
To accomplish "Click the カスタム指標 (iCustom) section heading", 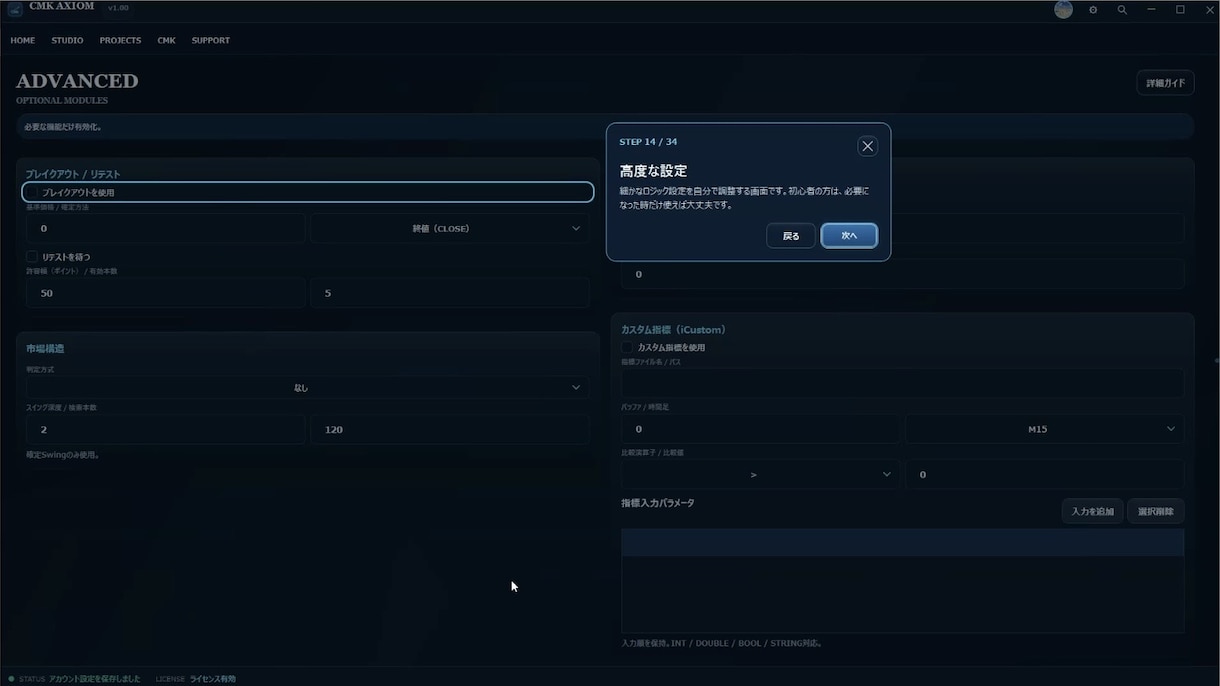I will point(673,330).
